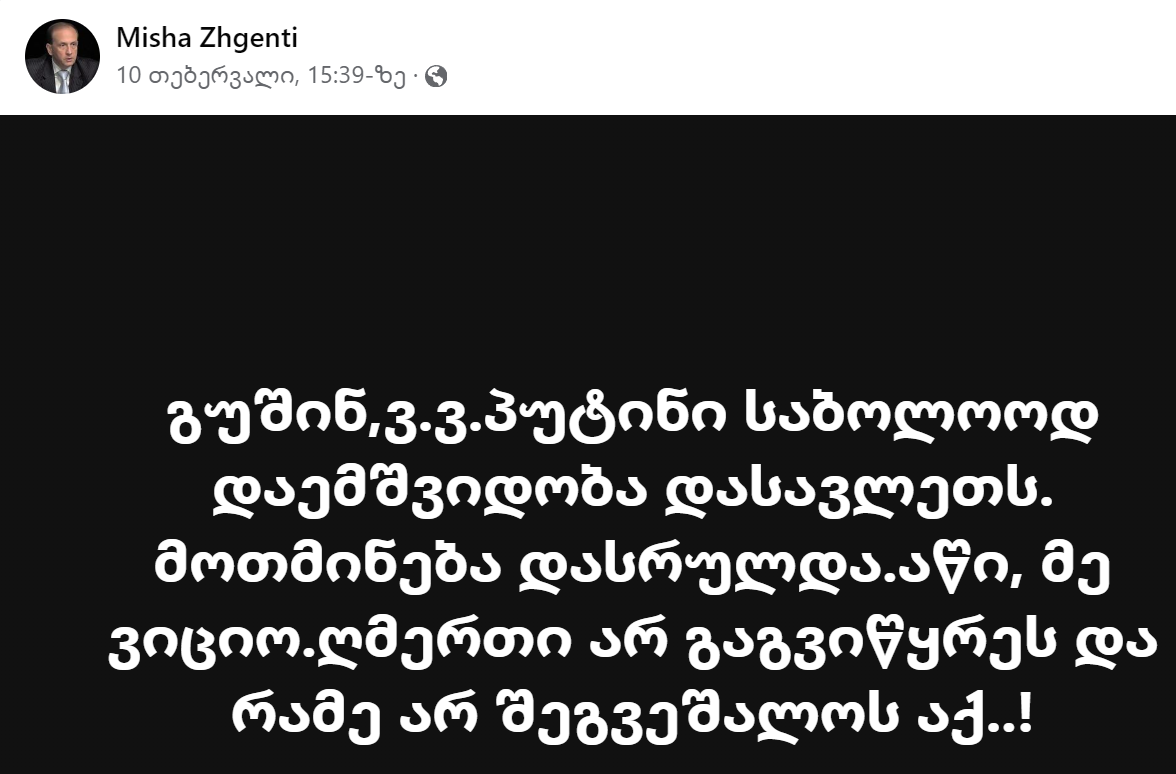This screenshot has height=774, width=1176.
Task: Open the post timestamp 10 თებერვალი, 15:39
Action: point(261,76)
